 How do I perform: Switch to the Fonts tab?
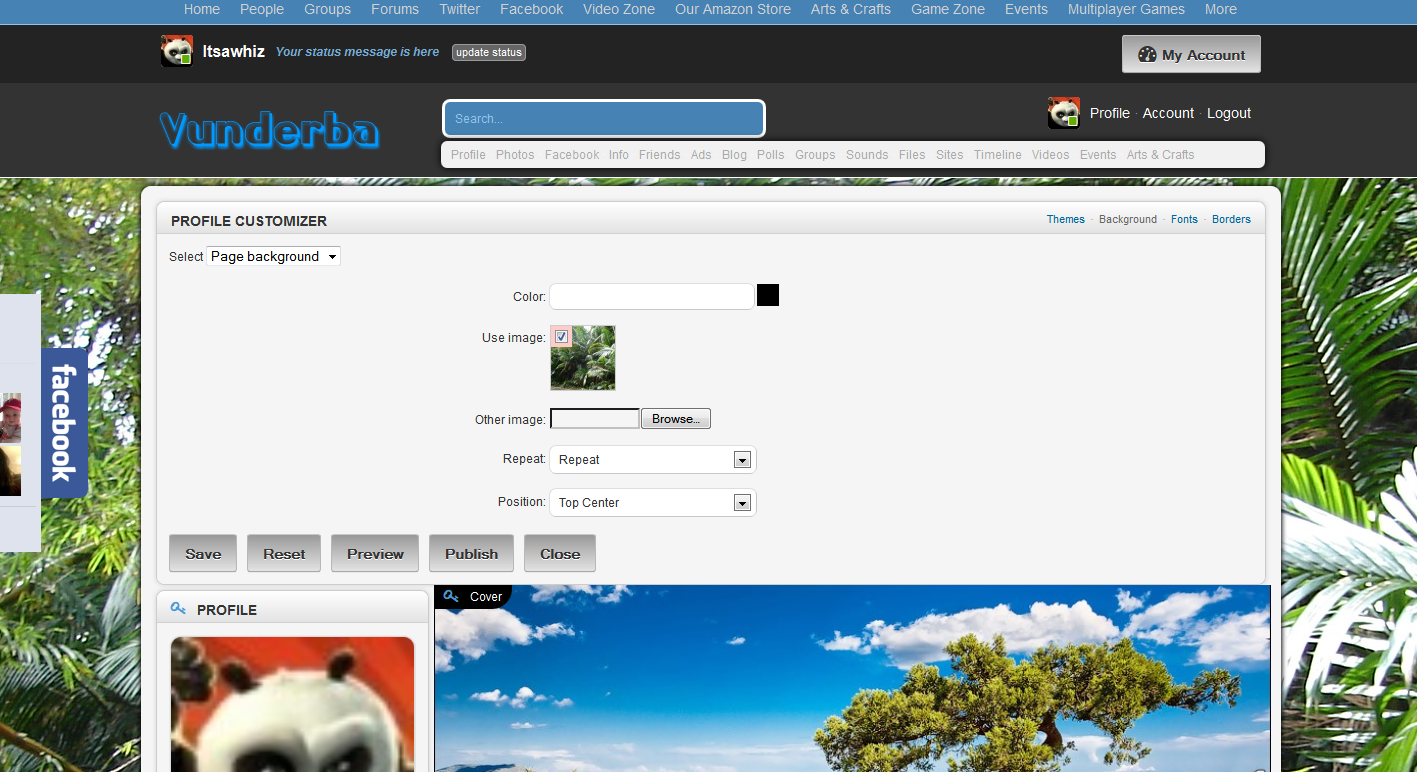(1184, 219)
